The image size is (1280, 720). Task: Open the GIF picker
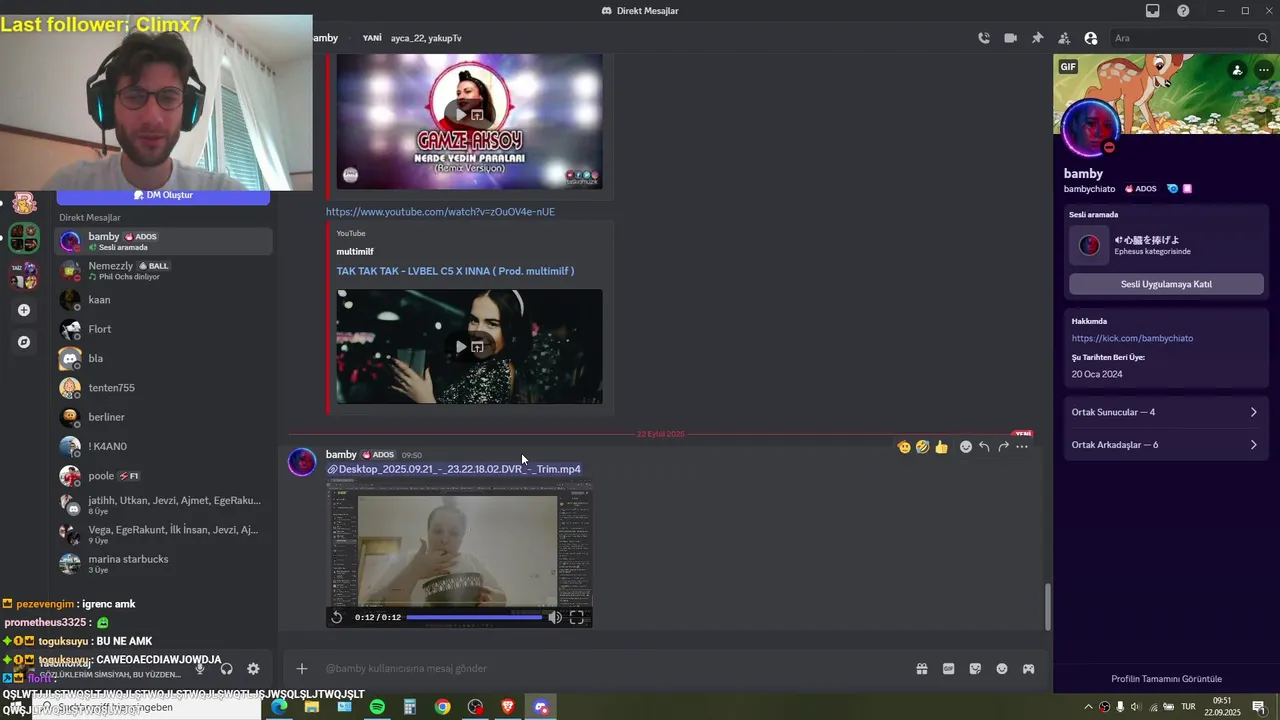click(x=948, y=669)
